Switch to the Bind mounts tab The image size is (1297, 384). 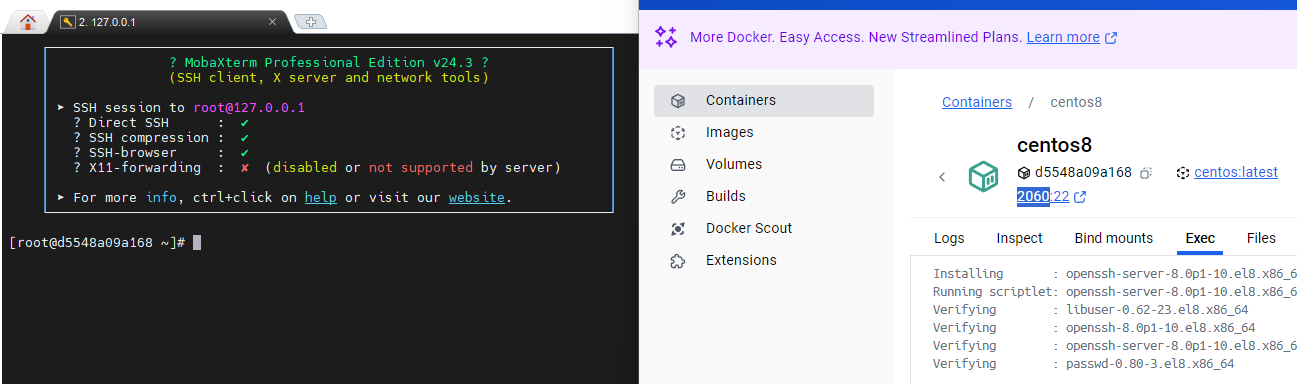coord(1114,238)
